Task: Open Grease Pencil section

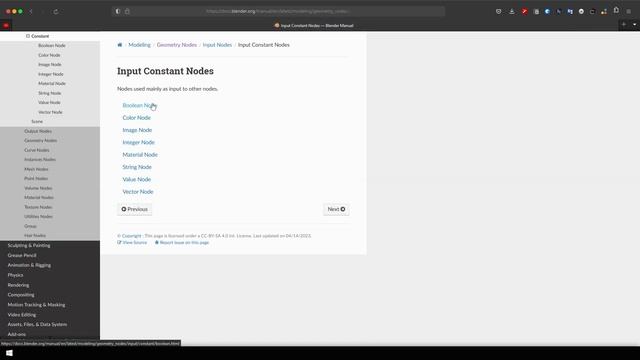Action: coord(22,255)
